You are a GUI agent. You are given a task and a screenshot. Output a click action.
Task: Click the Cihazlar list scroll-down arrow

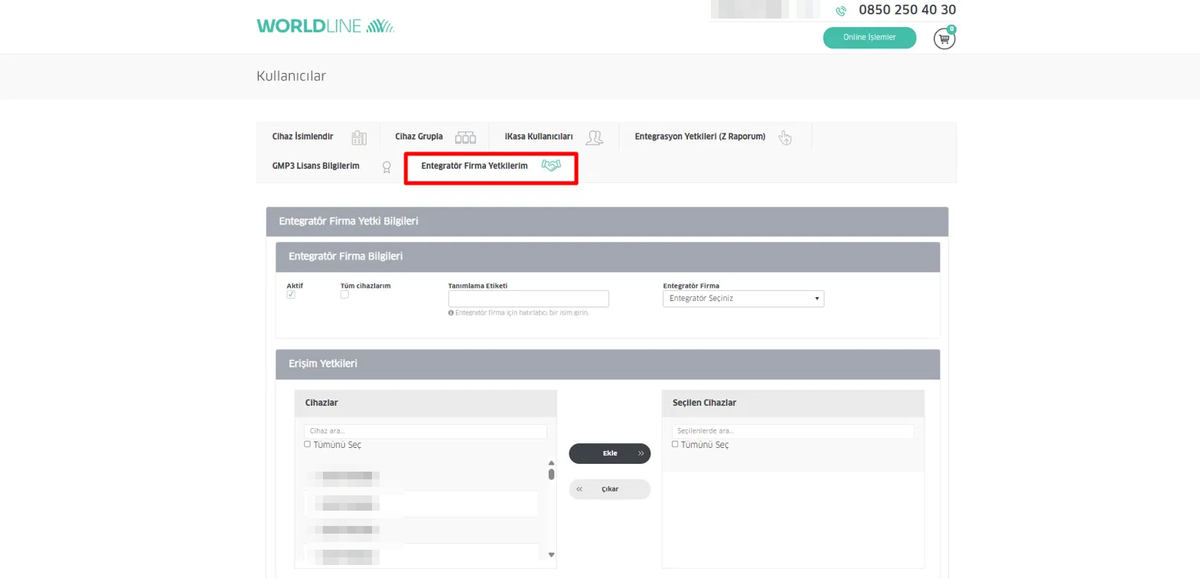(551, 555)
